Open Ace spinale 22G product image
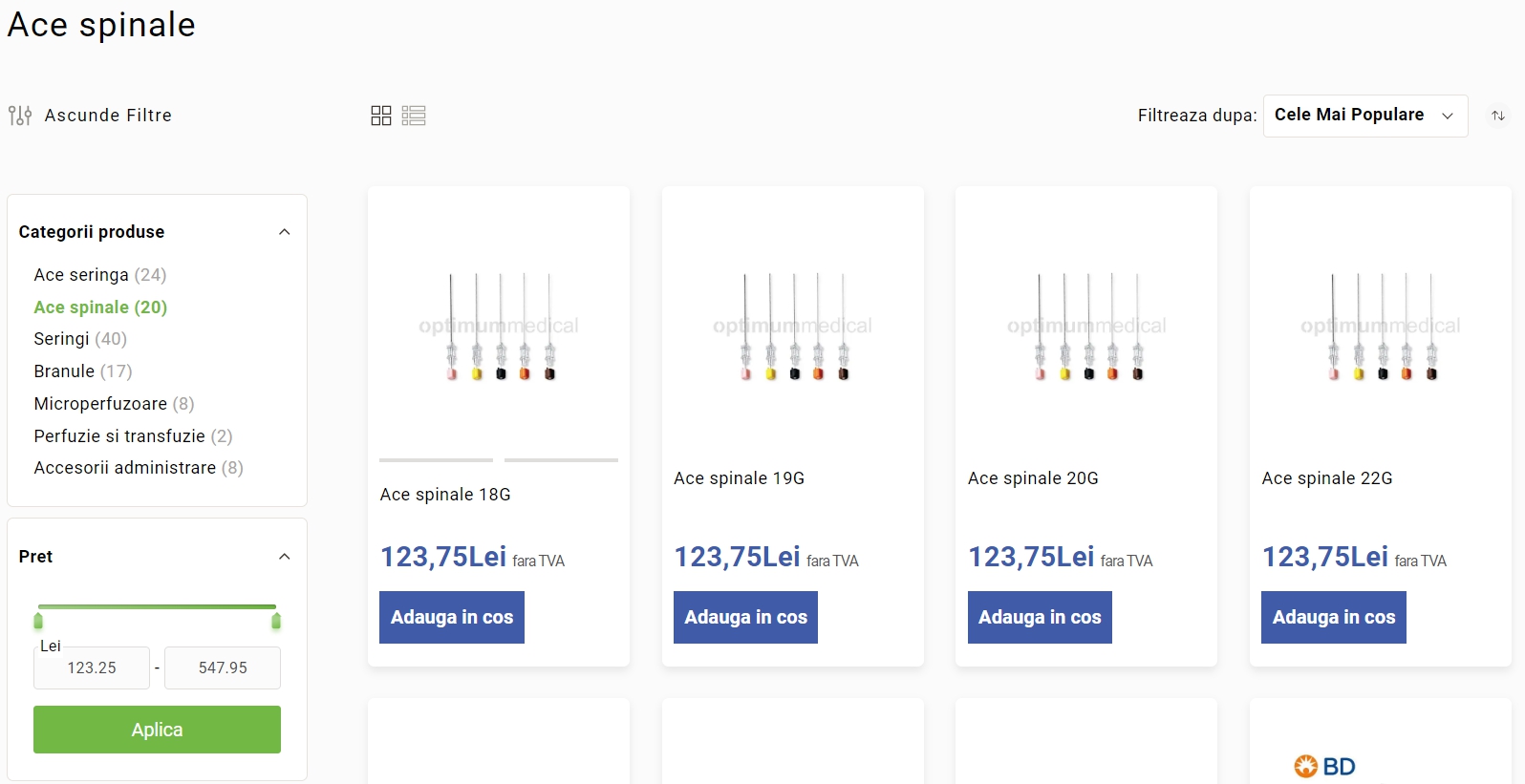1525x784 pixels. (1381, 326)
